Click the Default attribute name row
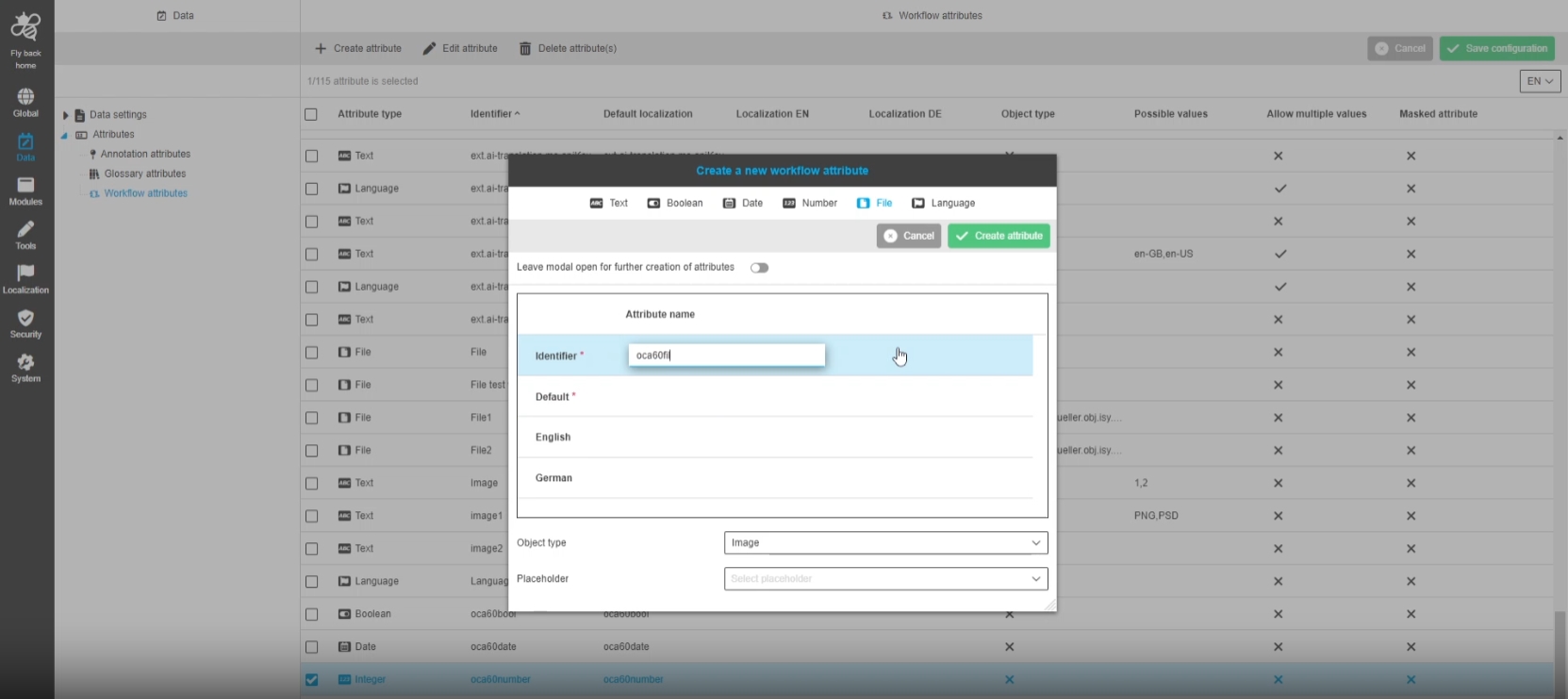1568x699 pixels. [775, 397]
